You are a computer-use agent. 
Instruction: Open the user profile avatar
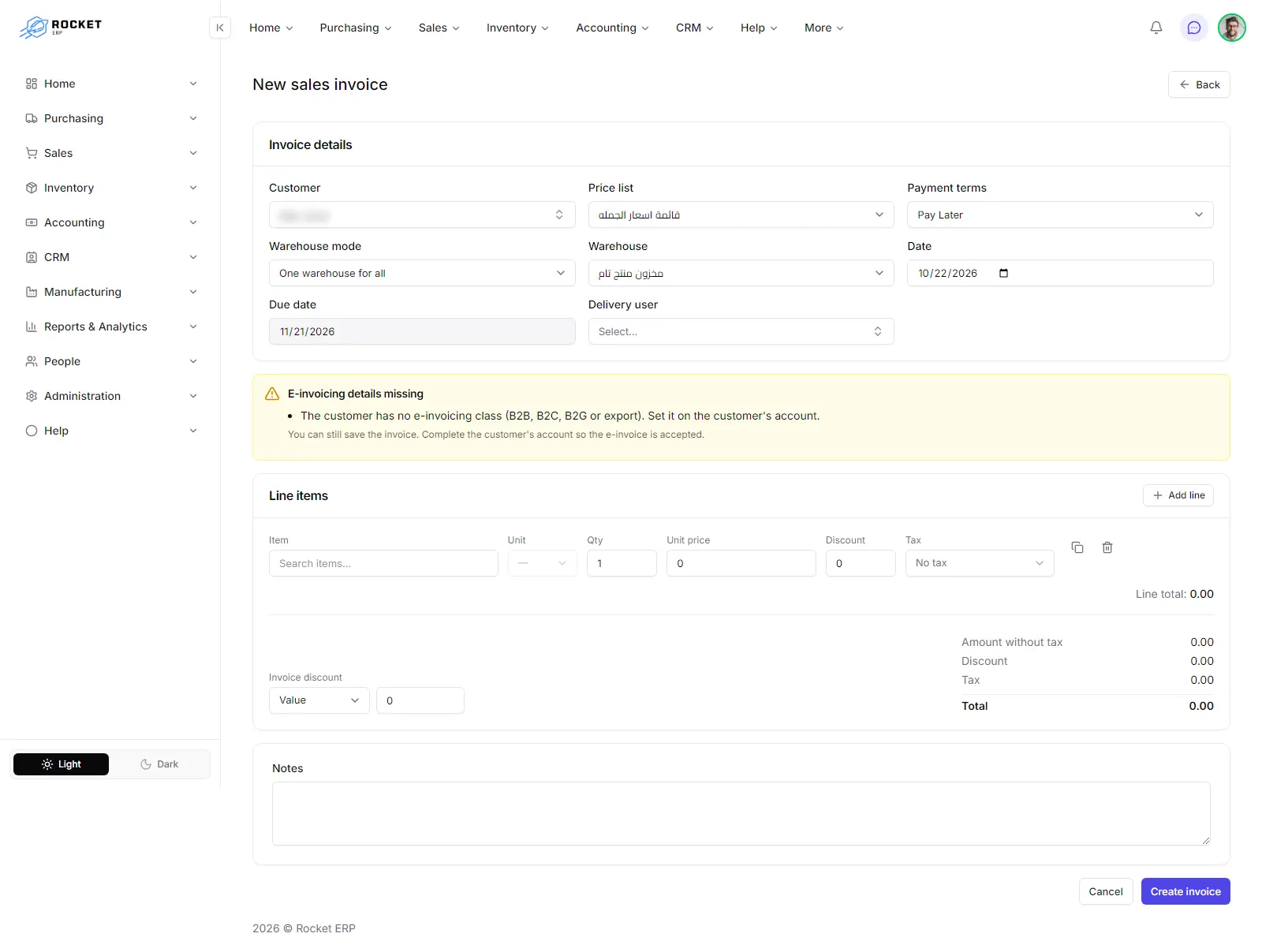[1232, 28]
